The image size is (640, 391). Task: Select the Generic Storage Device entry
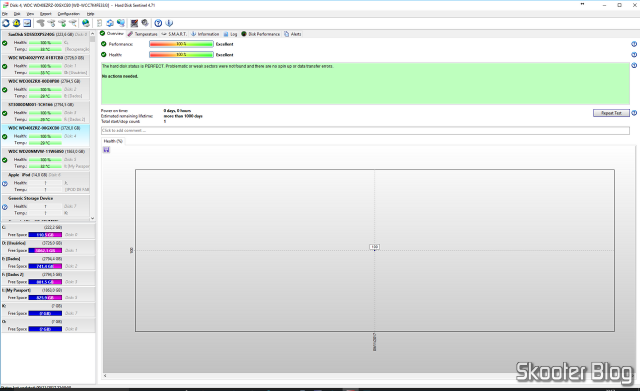pos(45,206)
